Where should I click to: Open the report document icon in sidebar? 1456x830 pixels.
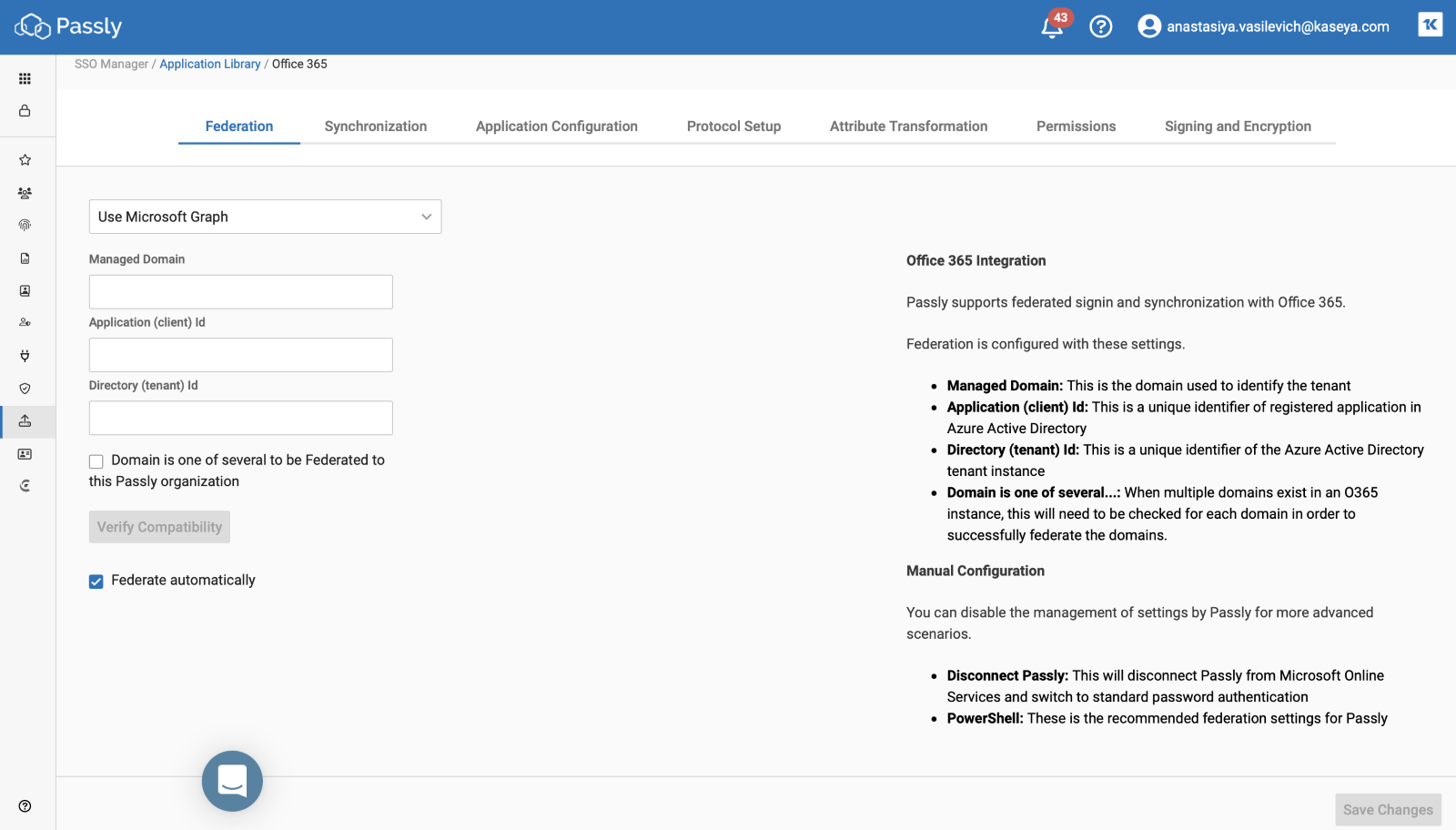25,258
